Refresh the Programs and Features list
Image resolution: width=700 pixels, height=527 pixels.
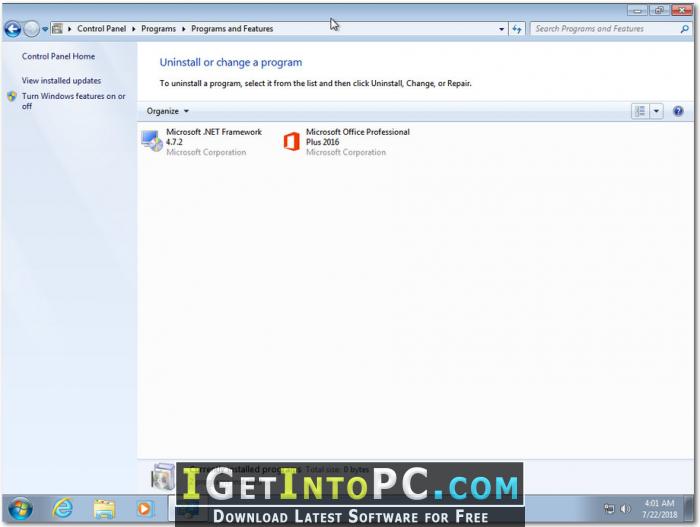tap(517, 29)
